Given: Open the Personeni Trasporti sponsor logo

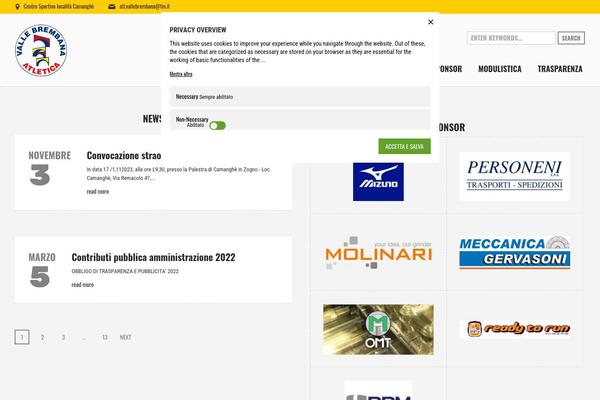Looking at the screenshot, I should [x=515, y=176].
